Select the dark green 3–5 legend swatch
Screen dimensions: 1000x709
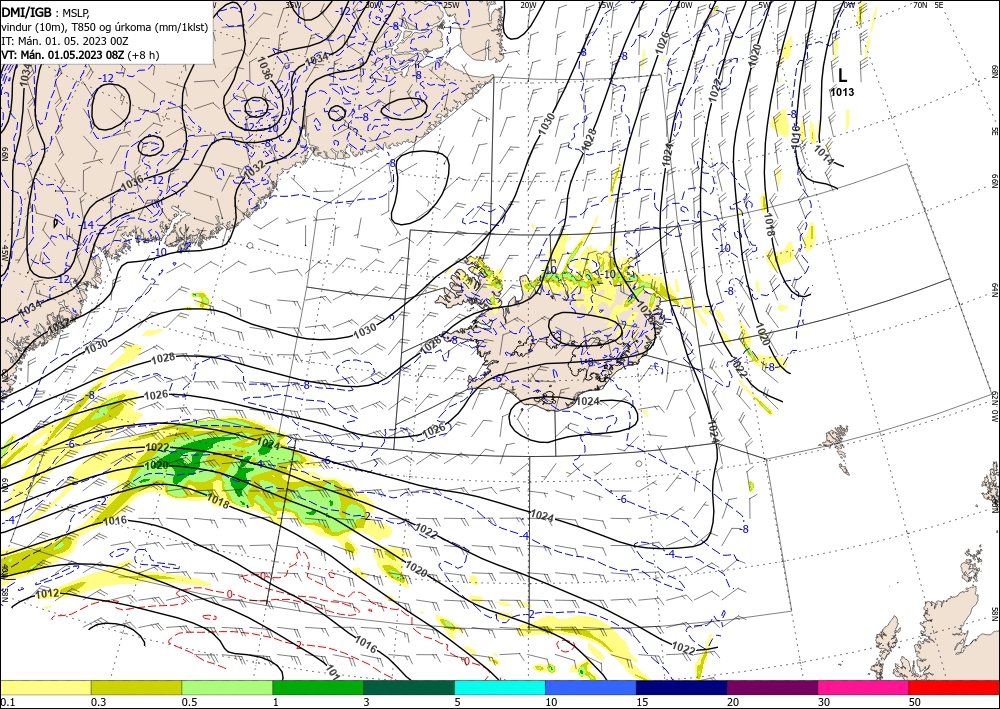point(409,687)
